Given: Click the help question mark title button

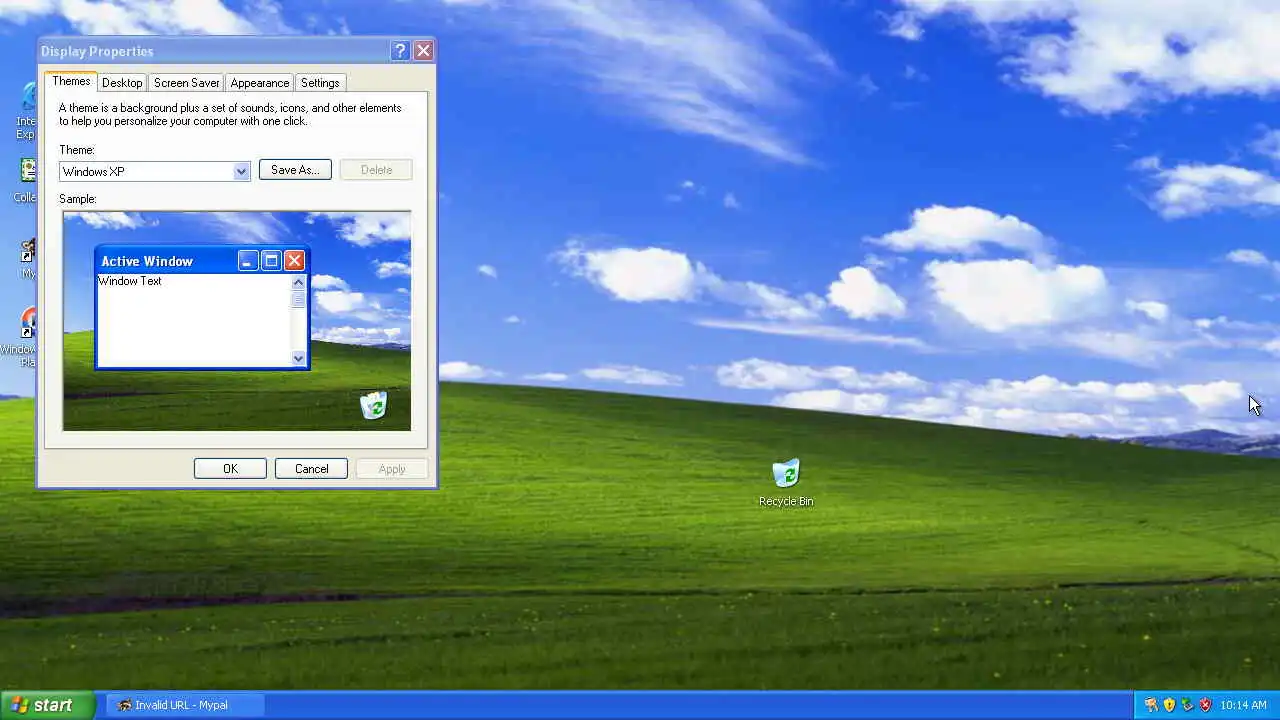Looking at the screenshot, I should pyautogui.click(x=400, y=51).
